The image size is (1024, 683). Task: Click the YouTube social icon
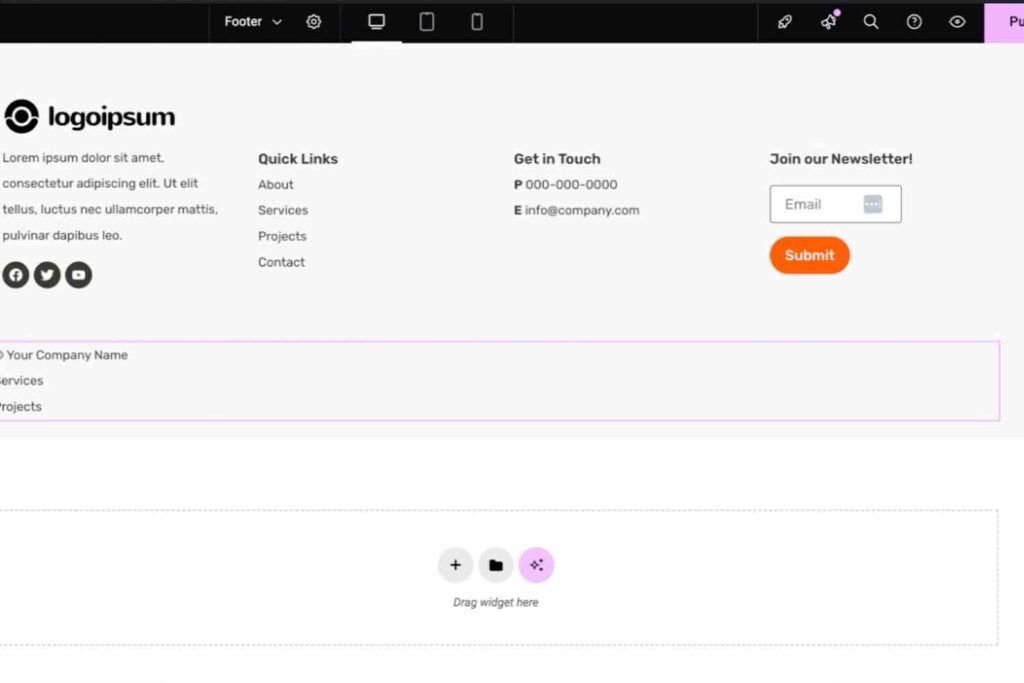tap(79, 275)
